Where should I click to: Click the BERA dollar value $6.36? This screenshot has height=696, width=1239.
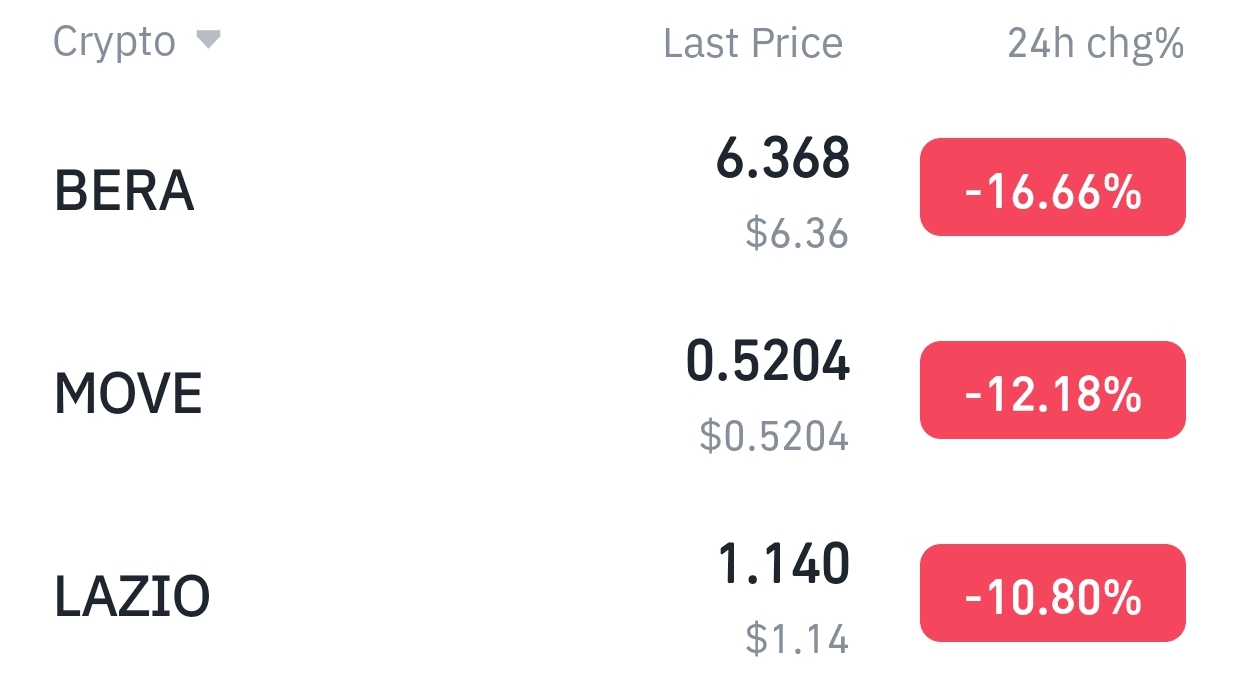tap(796, 233)
